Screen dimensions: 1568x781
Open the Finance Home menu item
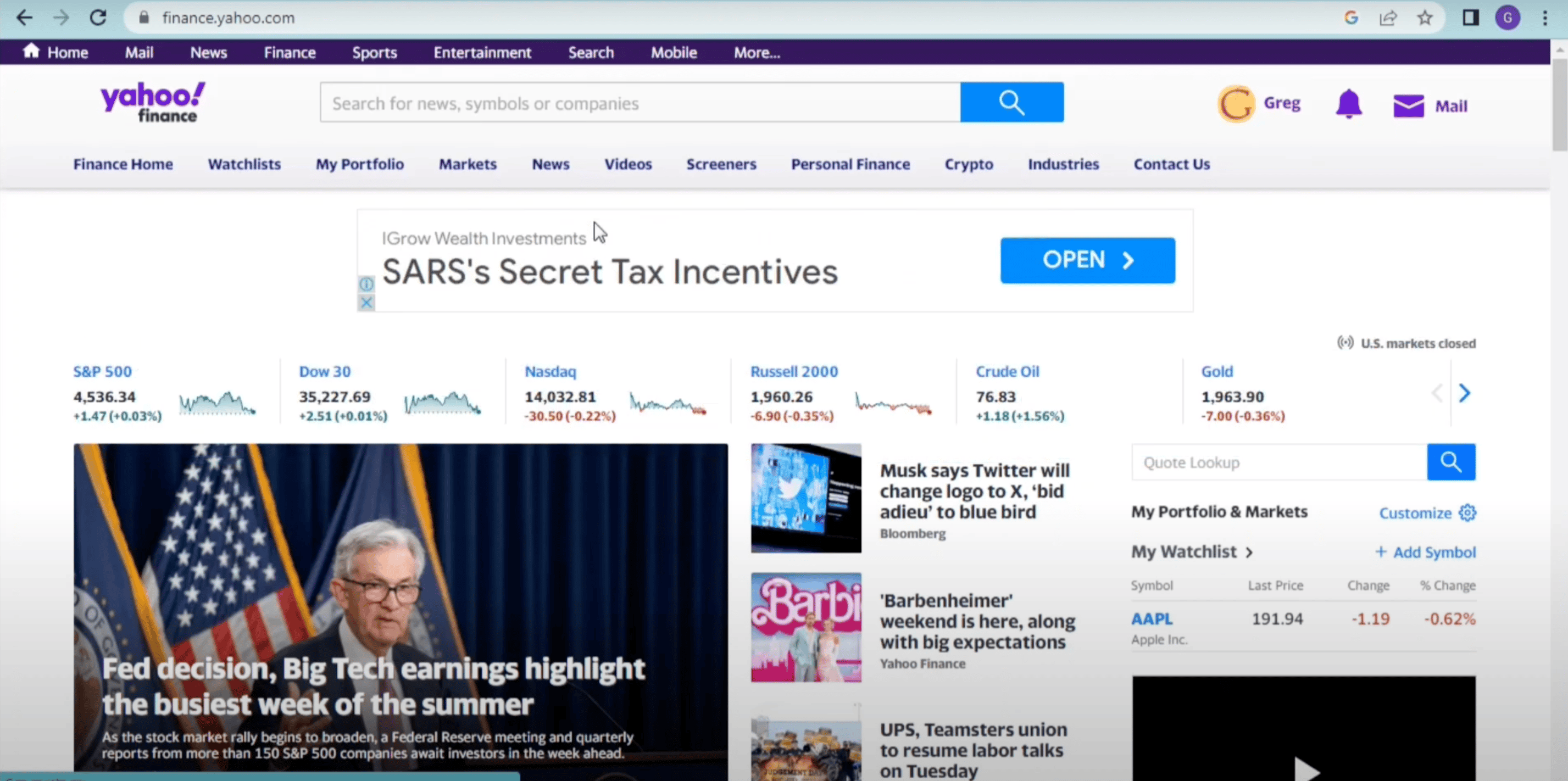(123, 163)
